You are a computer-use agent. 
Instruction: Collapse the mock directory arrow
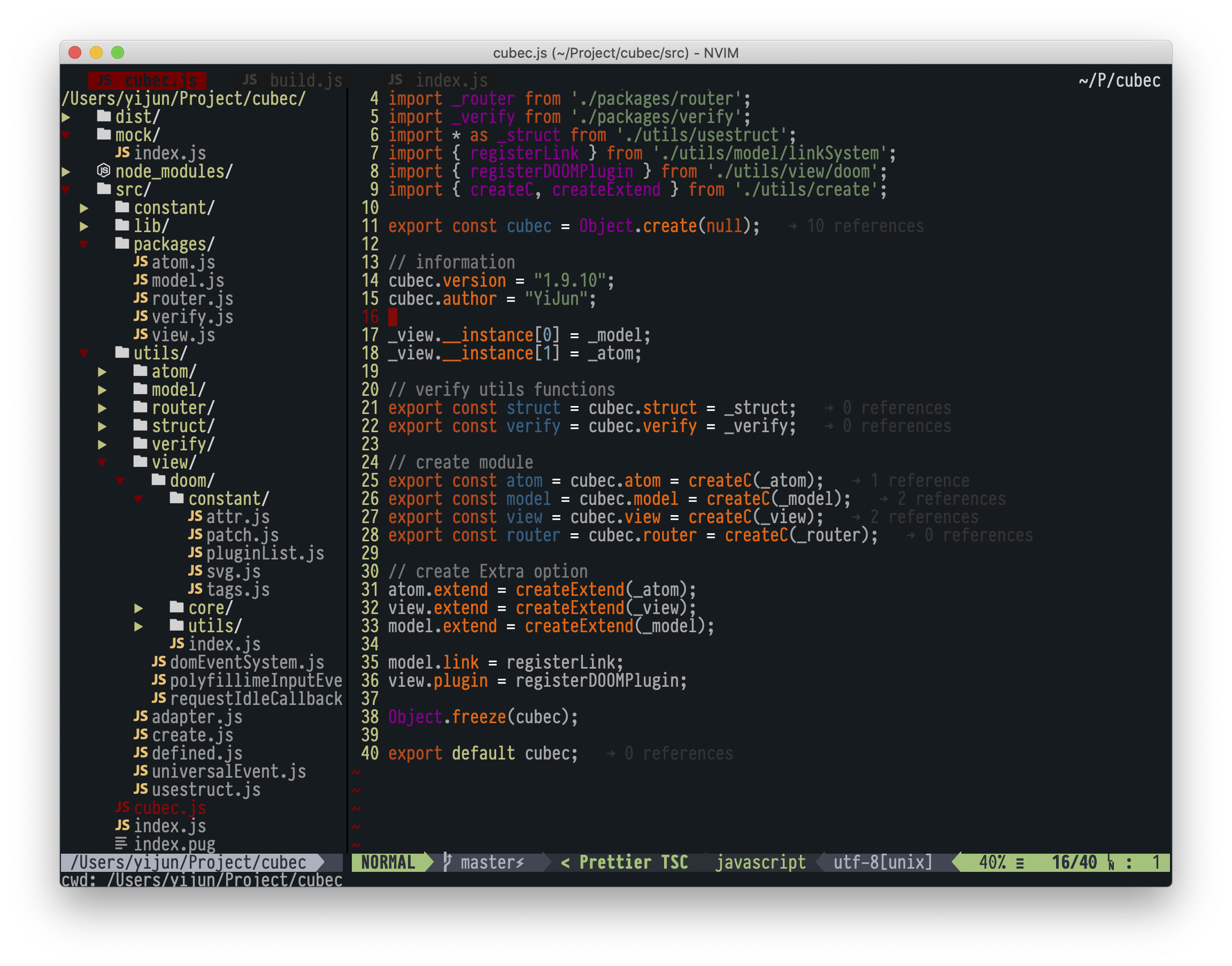[66, 135]
